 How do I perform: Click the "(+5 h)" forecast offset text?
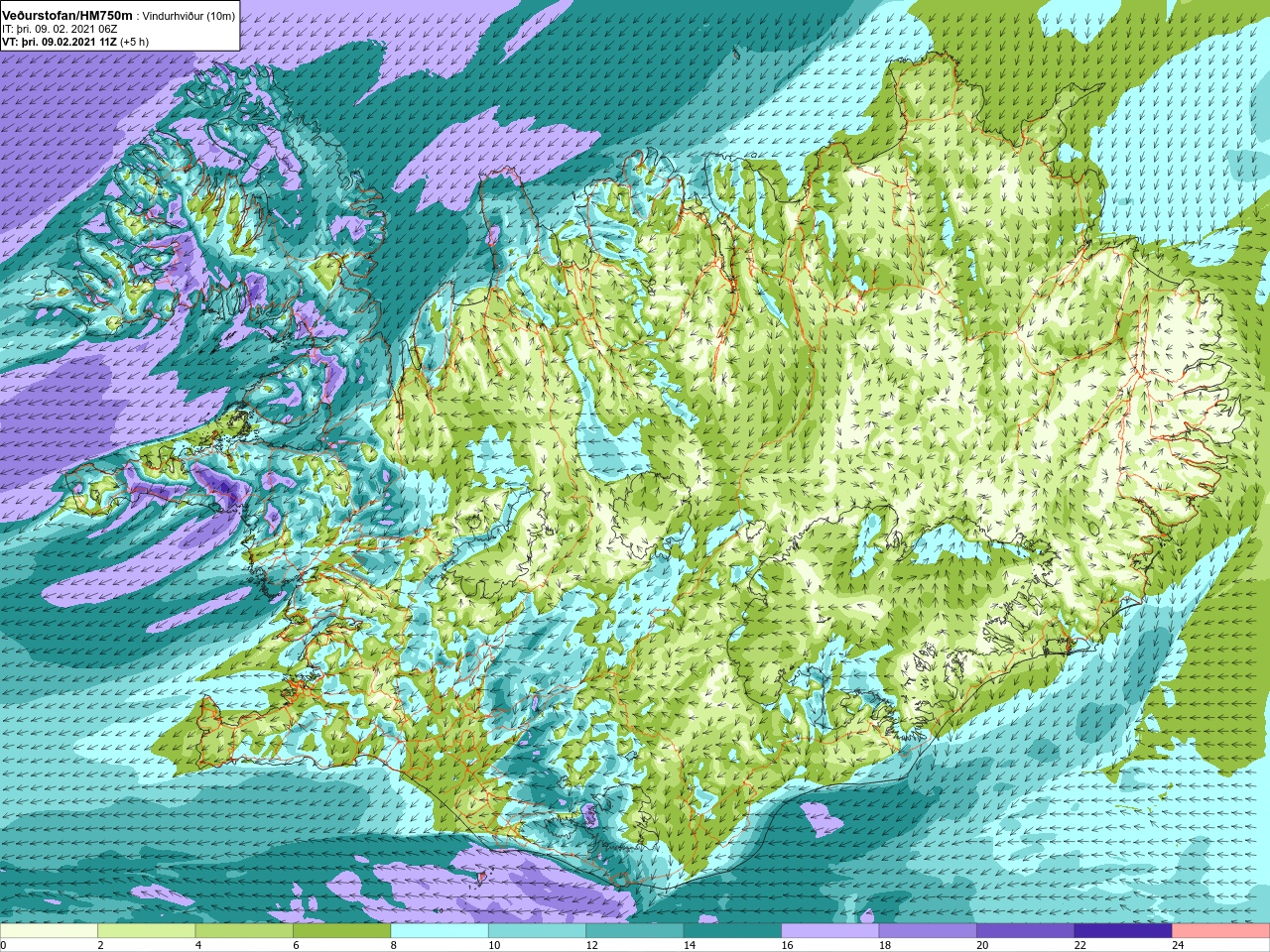(x=134, y=42)
